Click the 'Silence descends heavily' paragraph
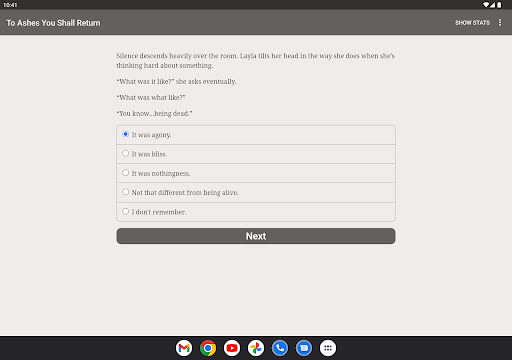512x360 pixels. coord(256,61)
